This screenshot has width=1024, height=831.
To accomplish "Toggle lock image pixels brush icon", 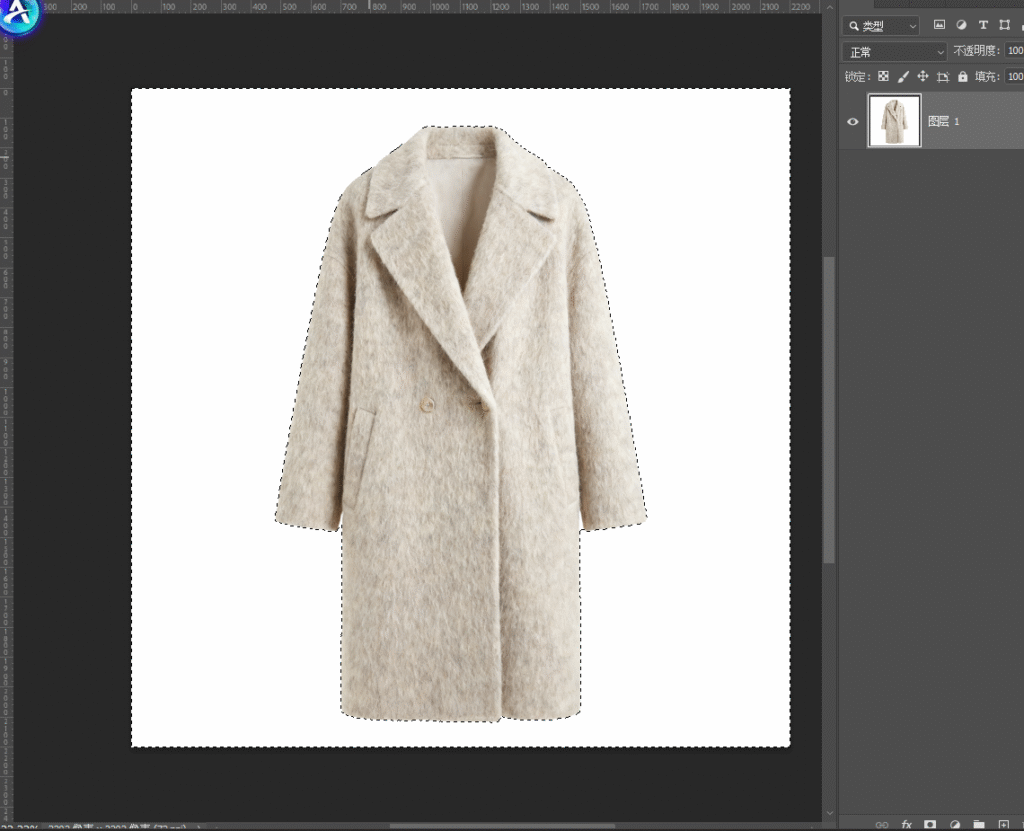I will click(903, 76).
